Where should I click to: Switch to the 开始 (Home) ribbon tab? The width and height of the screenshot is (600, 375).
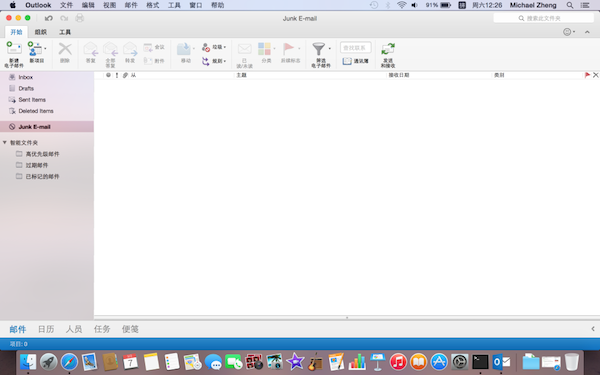[16, 32]
